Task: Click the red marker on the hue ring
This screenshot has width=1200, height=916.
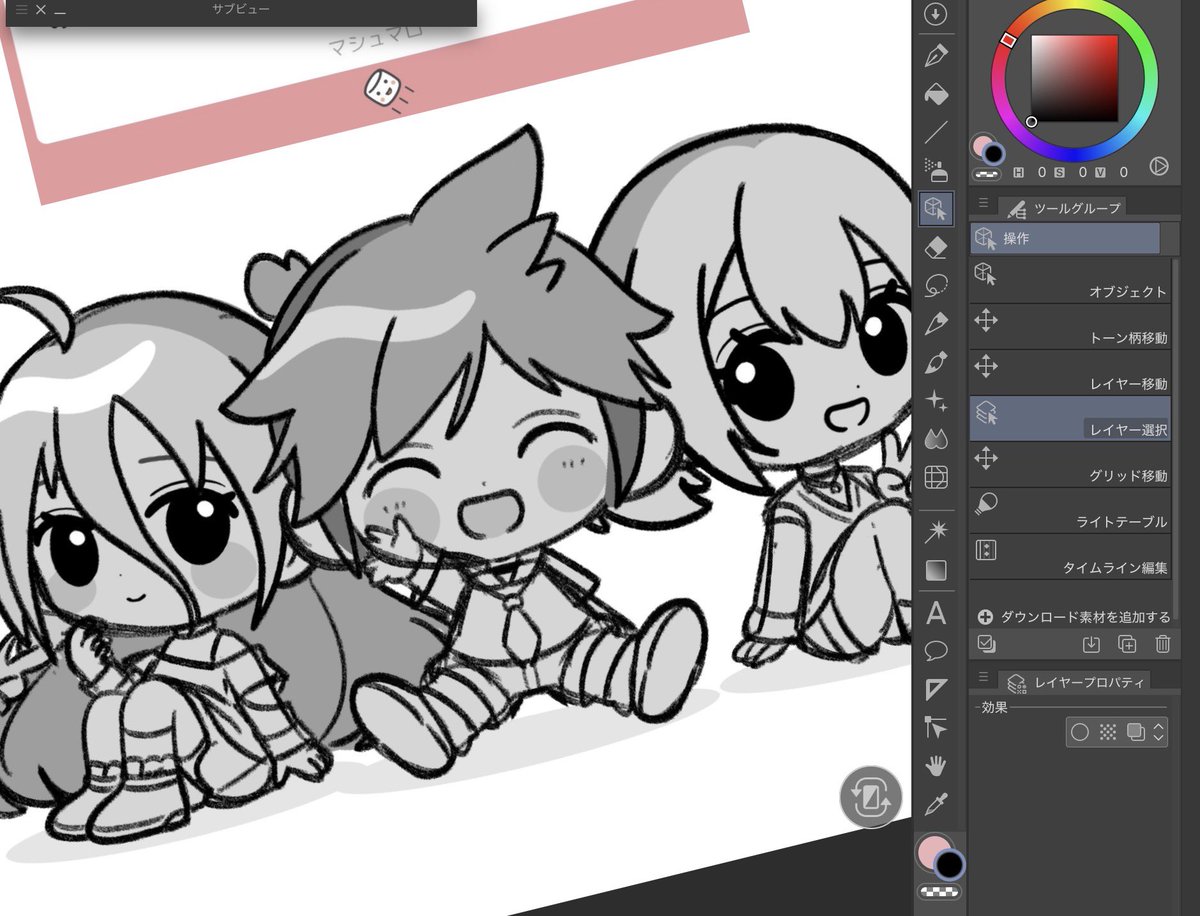Action: coord(1009,39)
